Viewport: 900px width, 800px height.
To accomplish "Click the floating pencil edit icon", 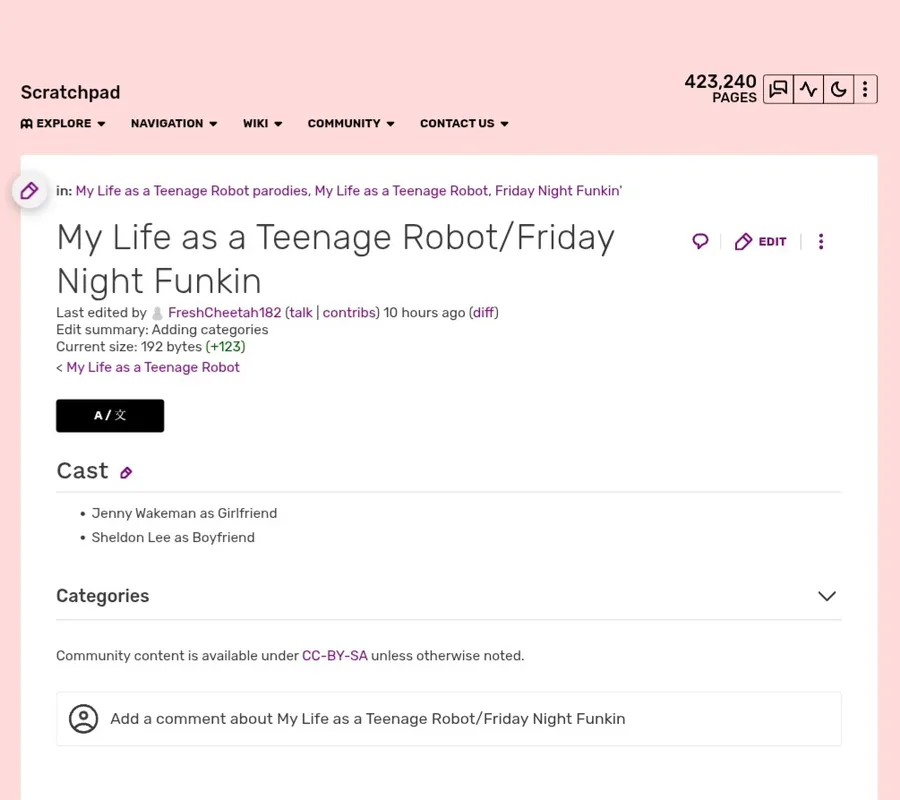I will [29, 190].
